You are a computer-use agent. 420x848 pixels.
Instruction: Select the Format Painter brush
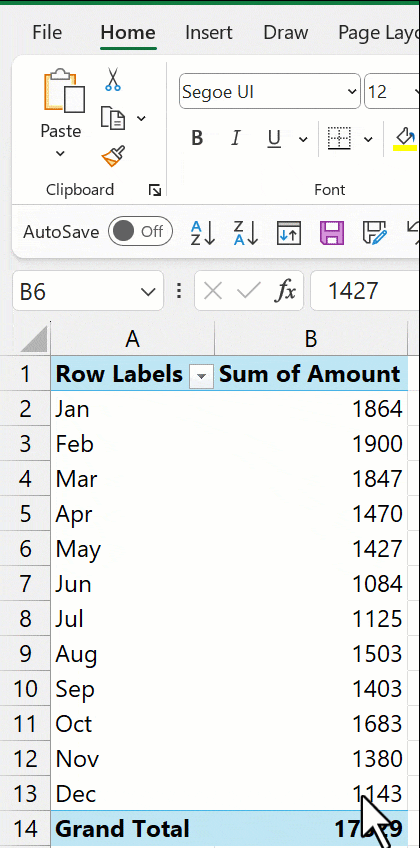113,156
